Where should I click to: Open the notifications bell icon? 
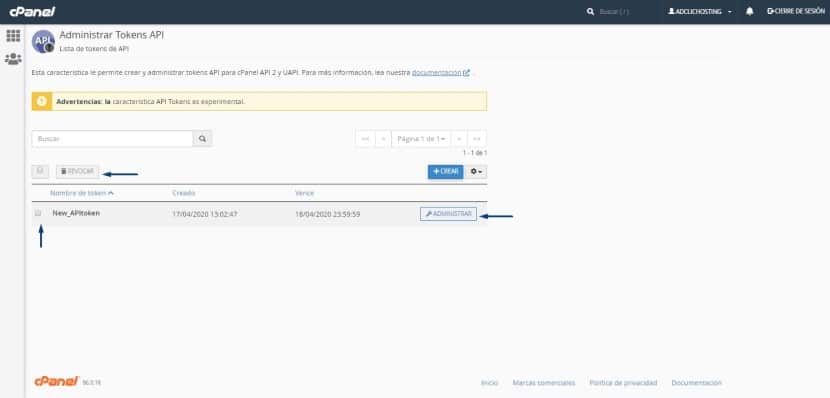pyautogui.click(x=750, y=11)
